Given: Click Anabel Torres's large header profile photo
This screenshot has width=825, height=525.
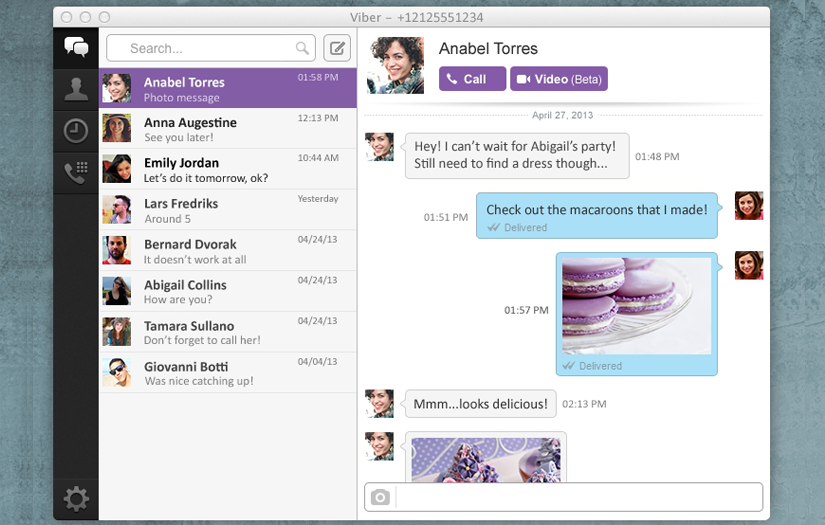Looking at the screenshot, I should coord(395,65).
